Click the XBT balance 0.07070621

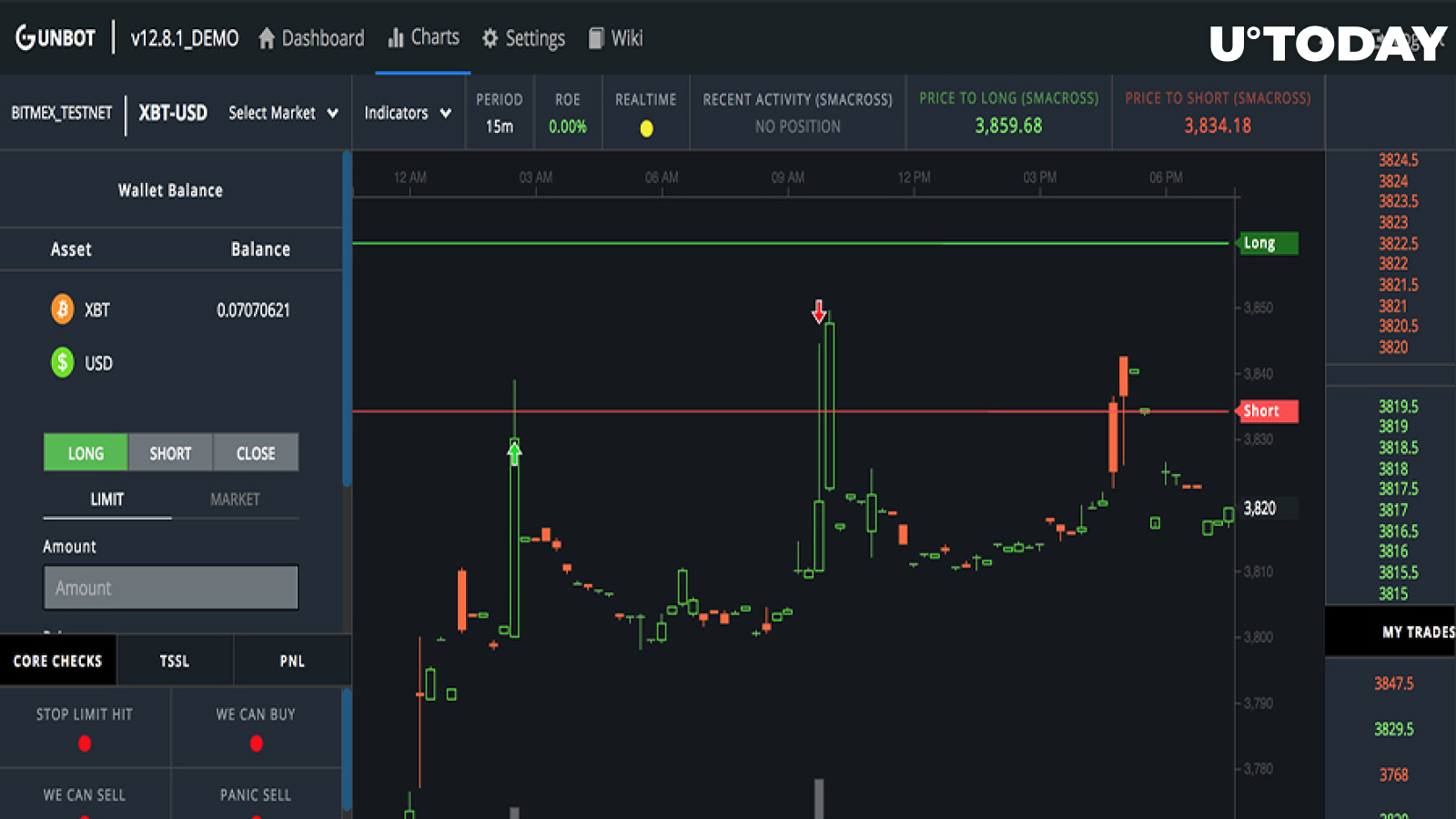(253, 310)
